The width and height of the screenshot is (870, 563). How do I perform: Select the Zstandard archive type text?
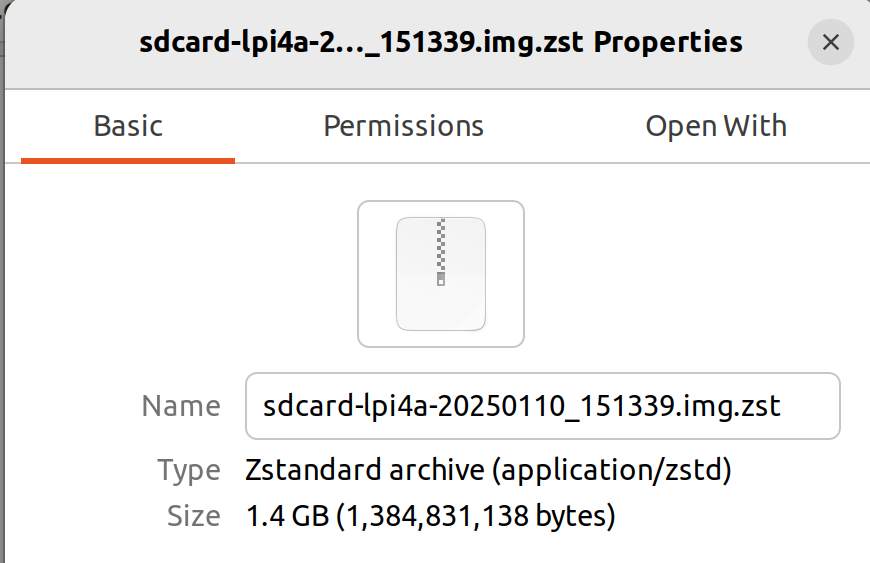tap(365, 470)
